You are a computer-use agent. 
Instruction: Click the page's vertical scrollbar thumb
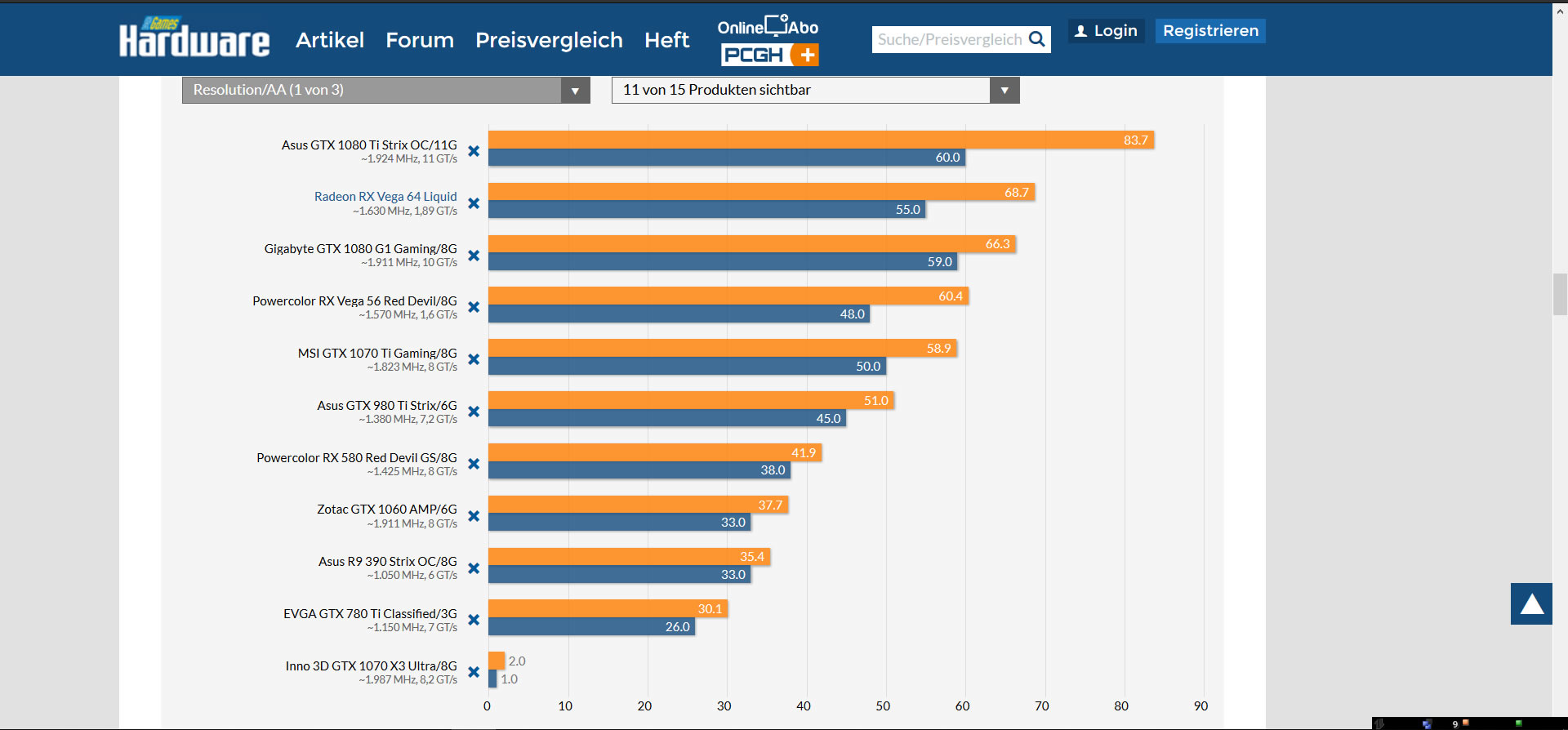point(1561,295)
